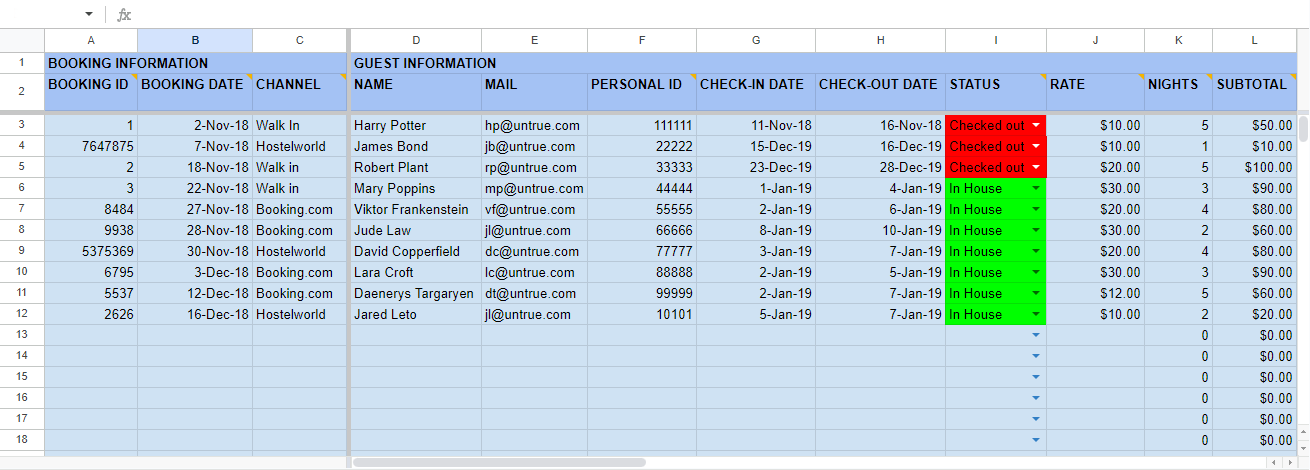Click the vertical scrollbar thumb
This screenshot has height=470, width=1310.
[x=1303, y=129]
